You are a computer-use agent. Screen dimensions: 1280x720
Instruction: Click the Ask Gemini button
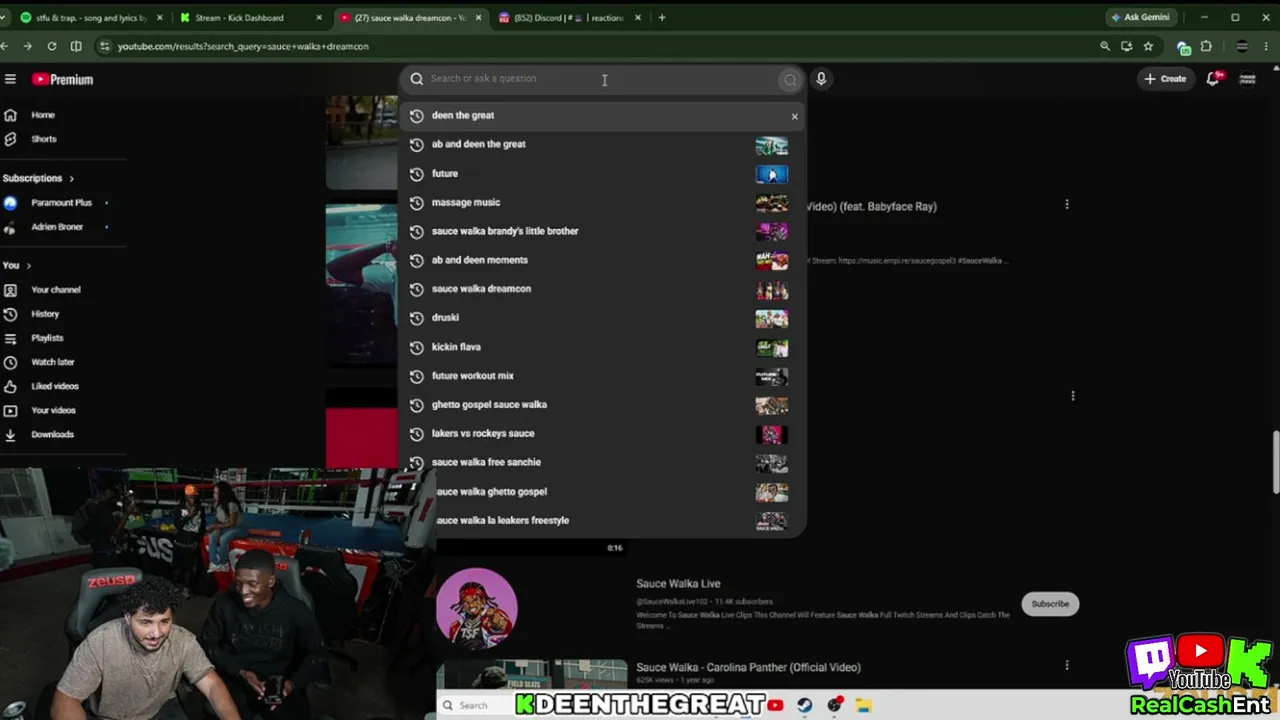1139,17
